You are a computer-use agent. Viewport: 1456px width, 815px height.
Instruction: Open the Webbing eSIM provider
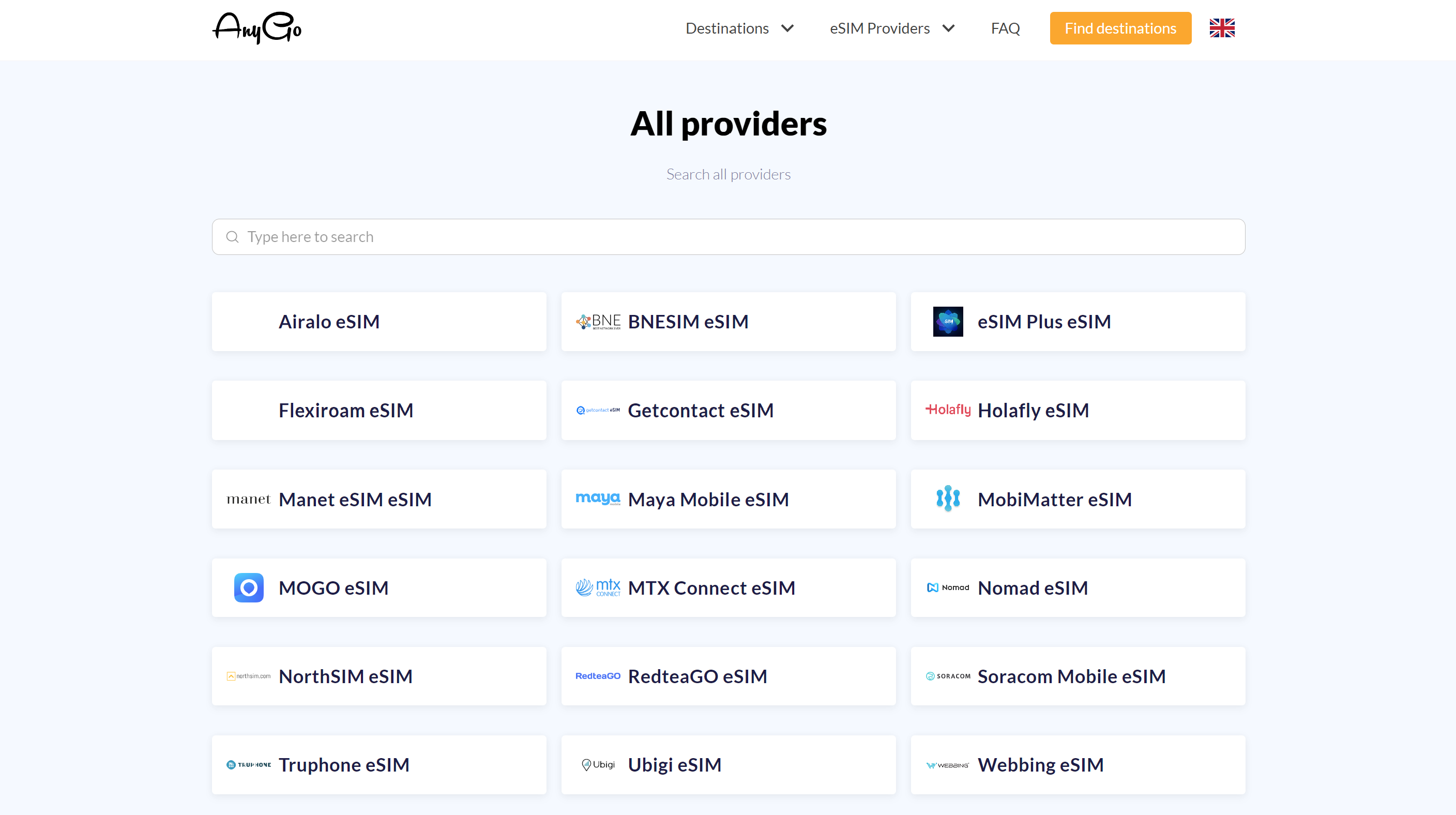pos(1078,765)
